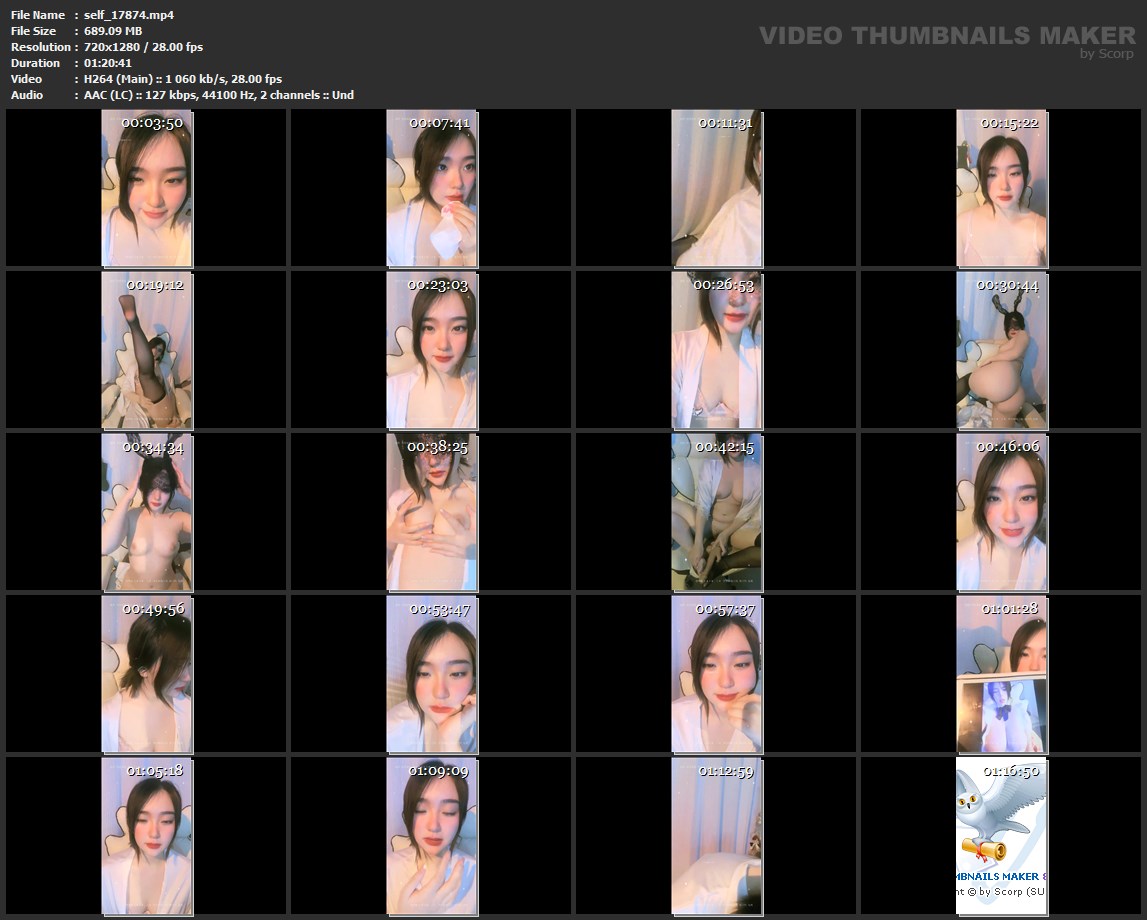
Task: Click the duration value 01:20:41
Action: click(x=109, y=63)
